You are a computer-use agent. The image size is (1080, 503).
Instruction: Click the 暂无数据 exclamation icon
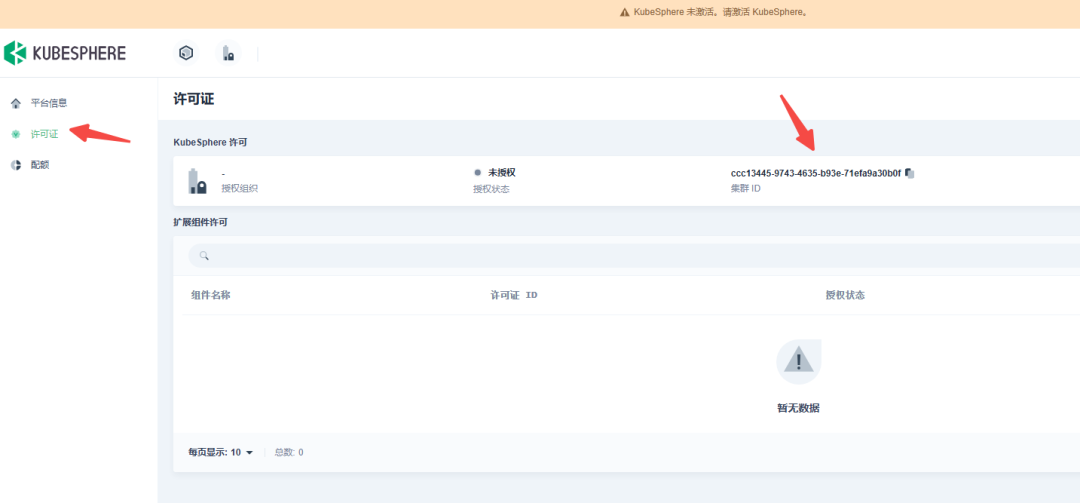tap(798, 362)
